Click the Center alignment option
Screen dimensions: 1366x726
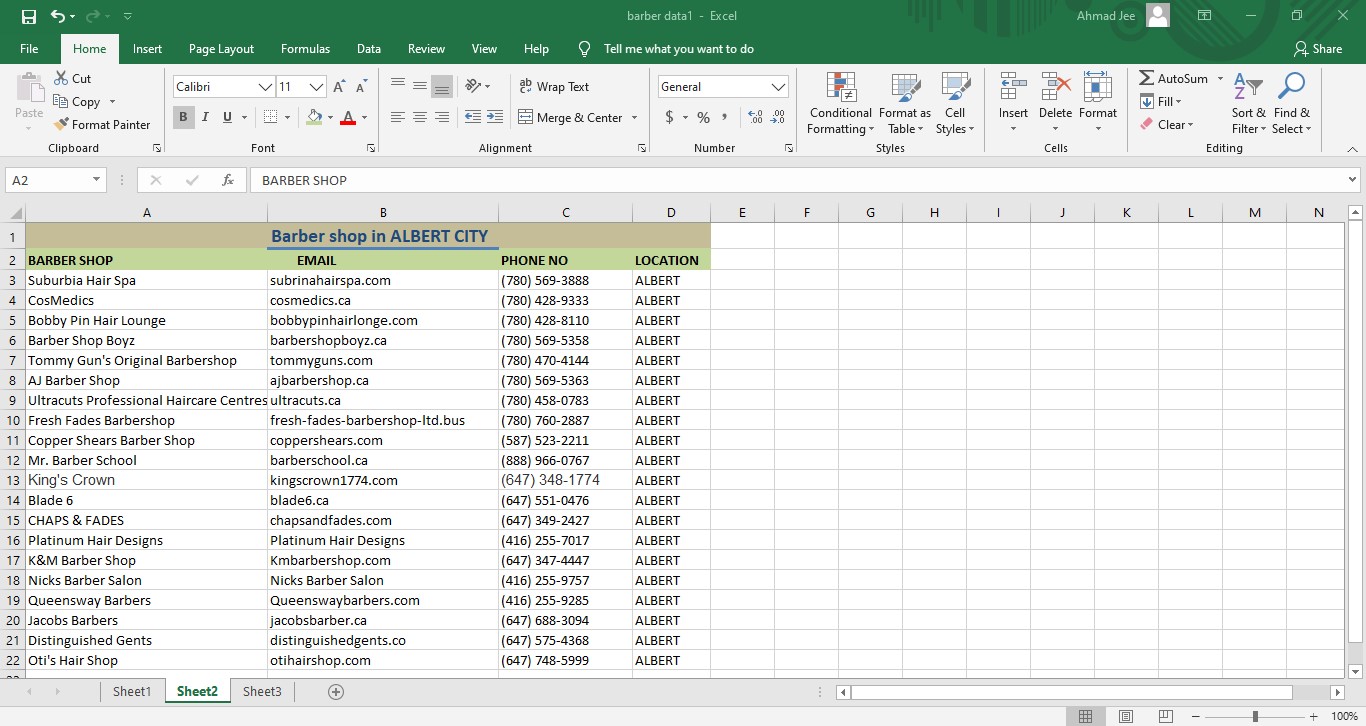tap(419, 117)
